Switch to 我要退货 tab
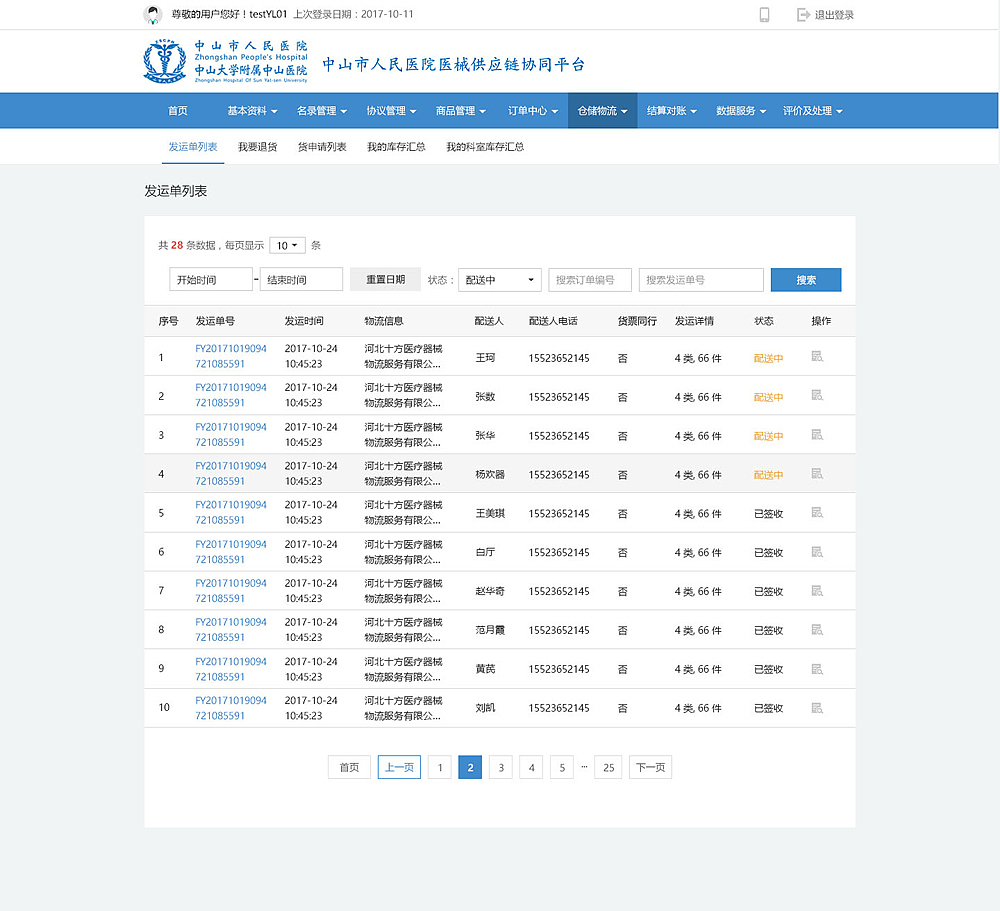1000x911 pixels. 258,147
